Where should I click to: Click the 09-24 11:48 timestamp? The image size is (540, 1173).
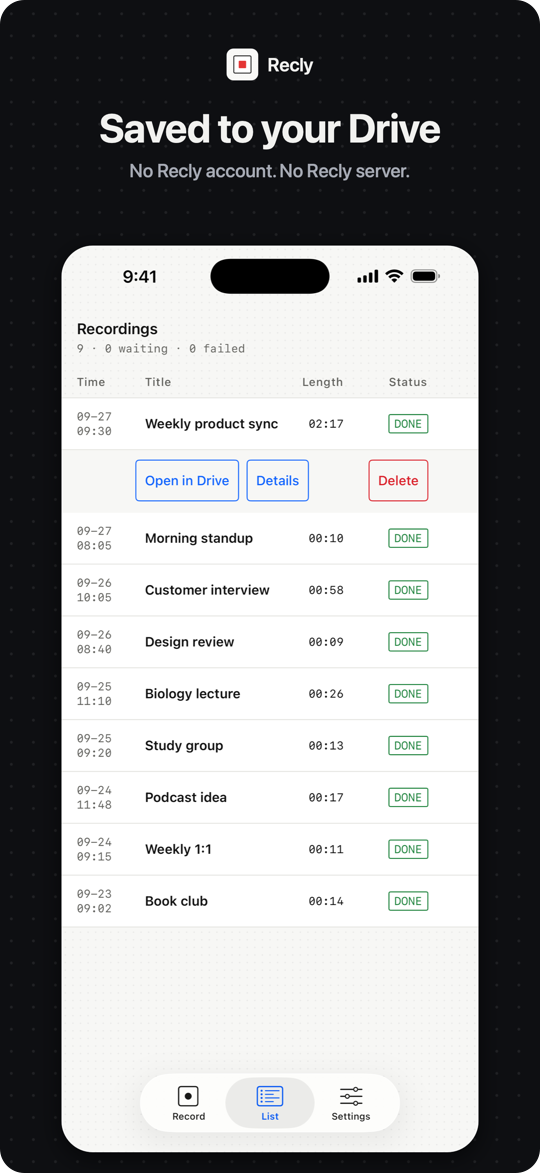pos(94,797)
